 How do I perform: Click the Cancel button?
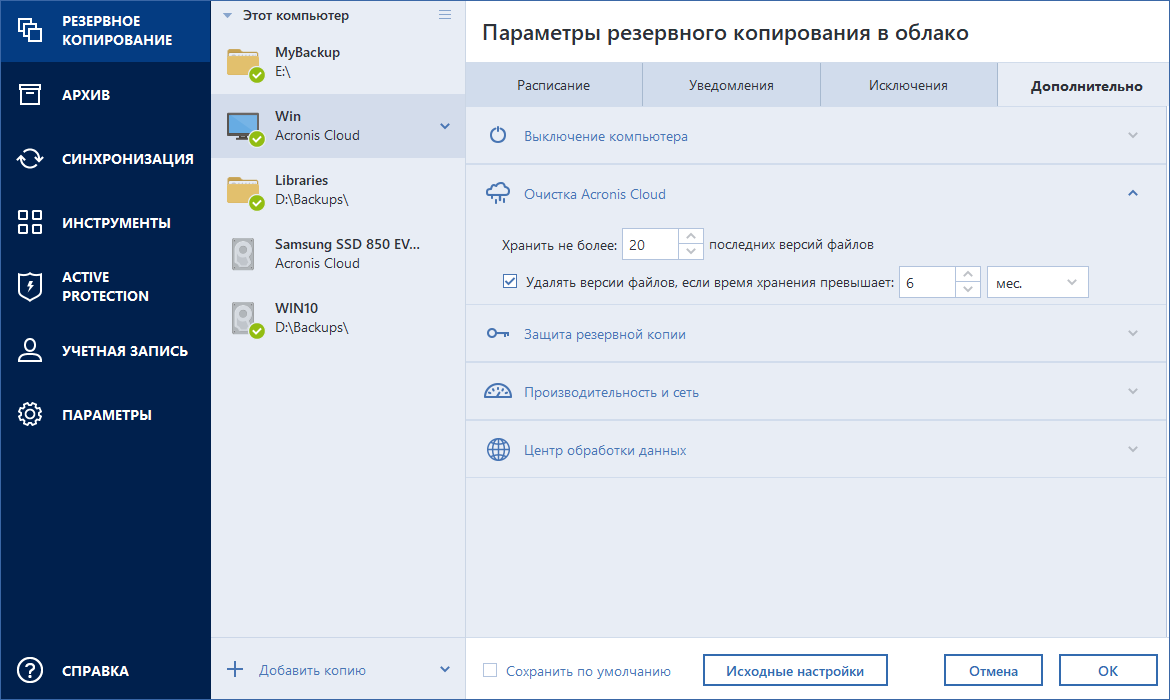point(993,671)
